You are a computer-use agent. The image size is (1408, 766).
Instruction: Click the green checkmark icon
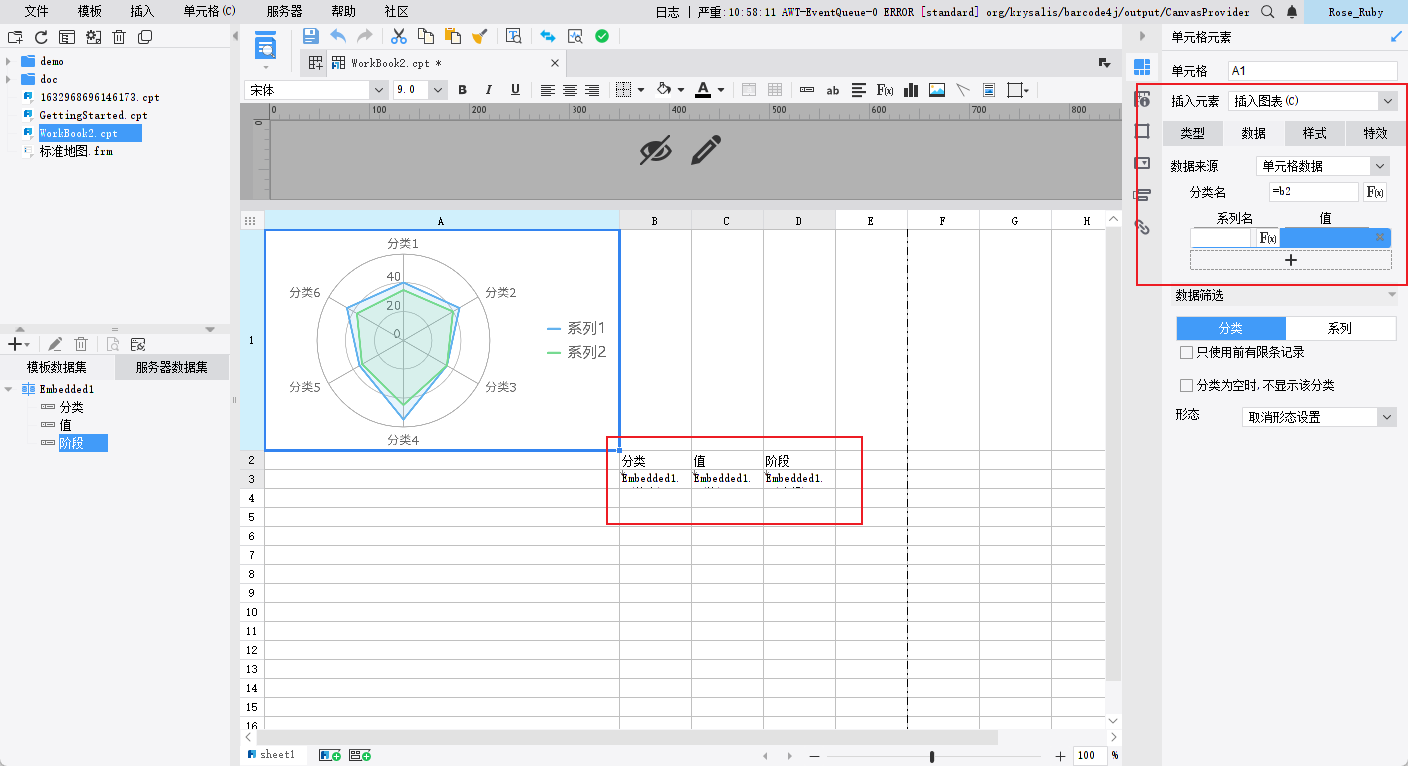(x=601, y=36)
